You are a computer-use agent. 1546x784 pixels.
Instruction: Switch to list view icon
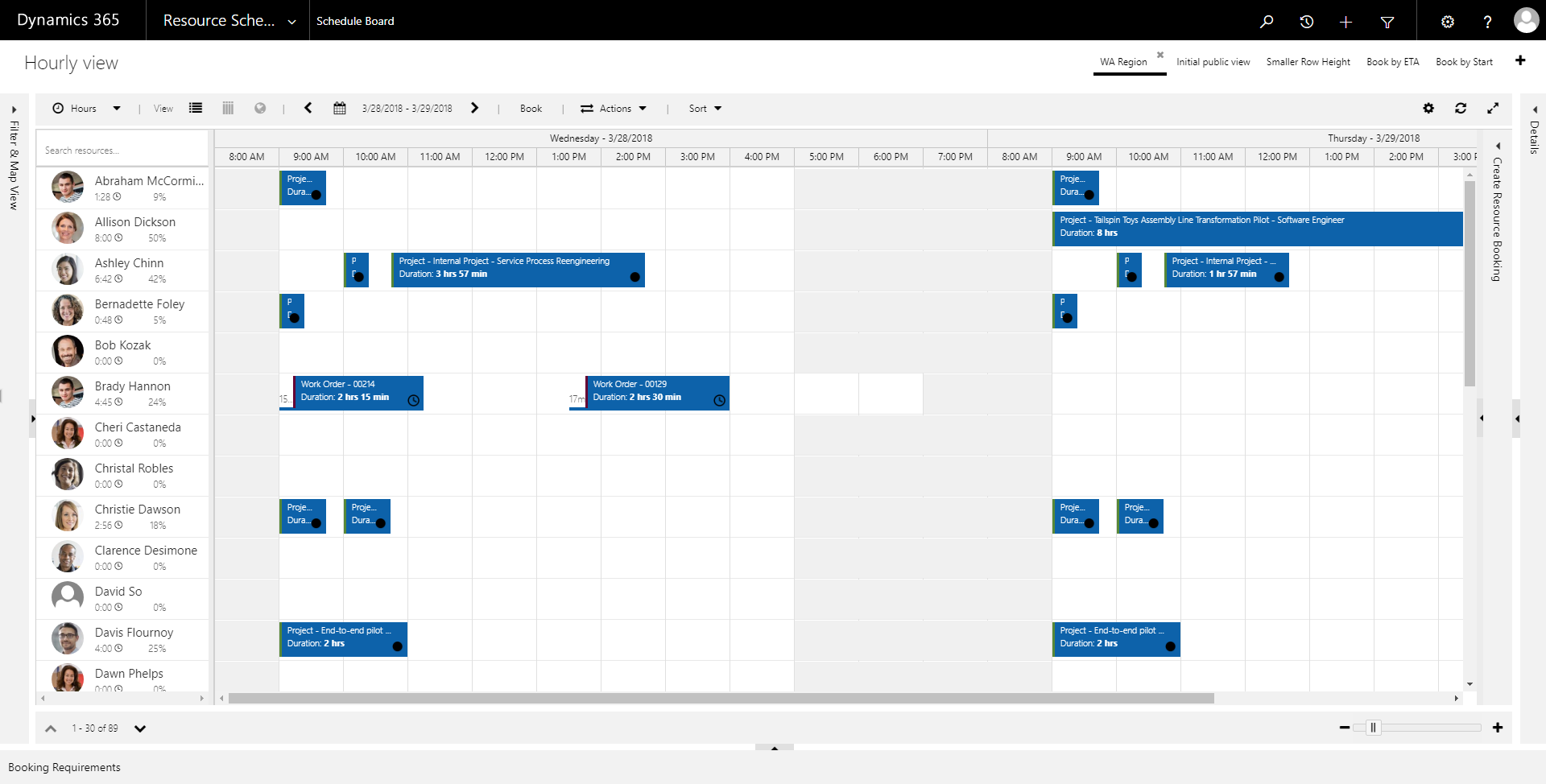click(x=196, y=109)
